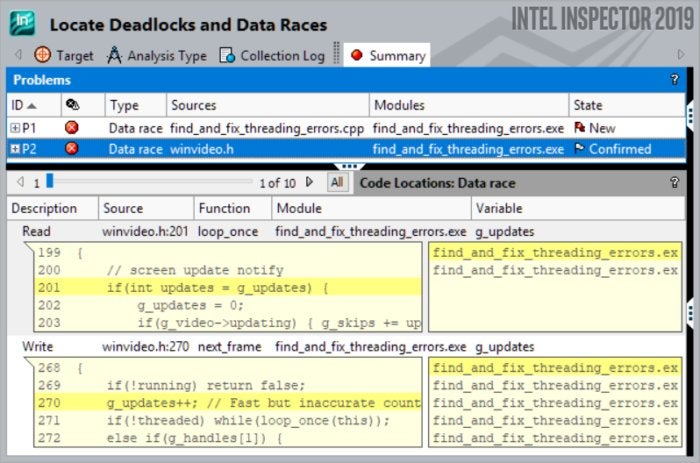
Task: Click the Source column header in Code Locations
Action: point(146,208)
